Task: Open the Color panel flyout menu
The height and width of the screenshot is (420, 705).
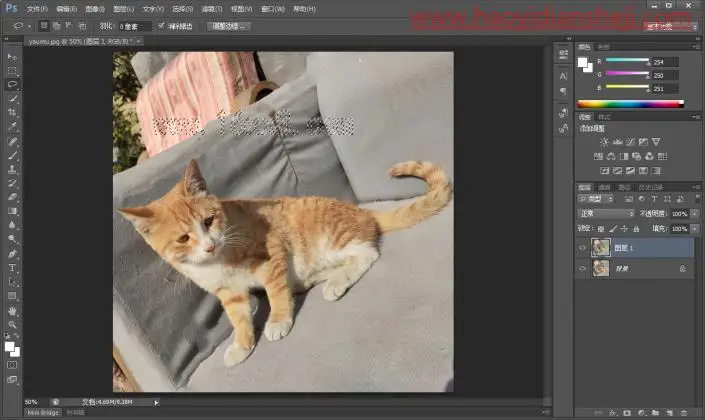Action: [697, 47]
